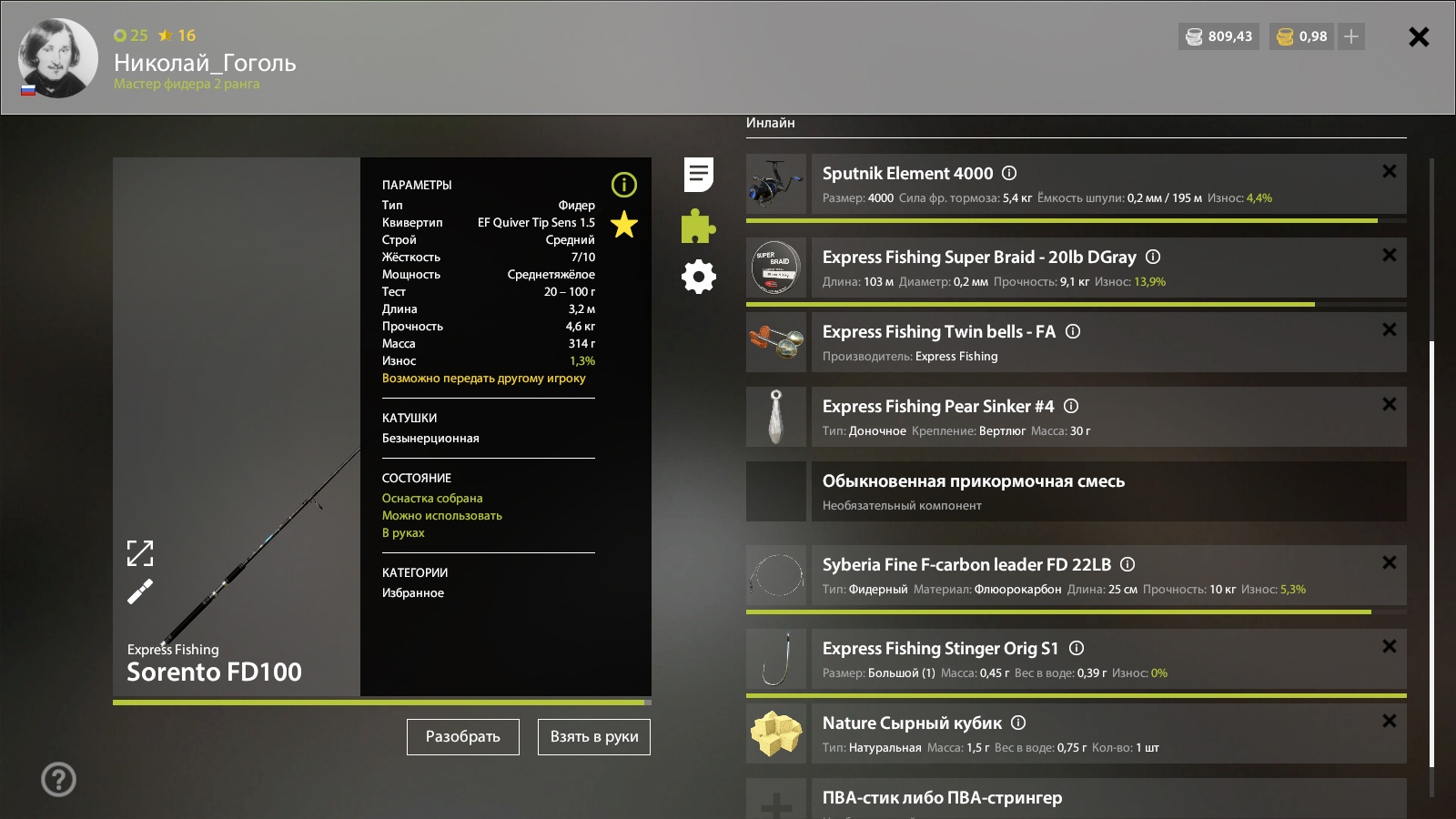
Task: Click the gold coins balance 0,98
Action: tap(1302, 36)
